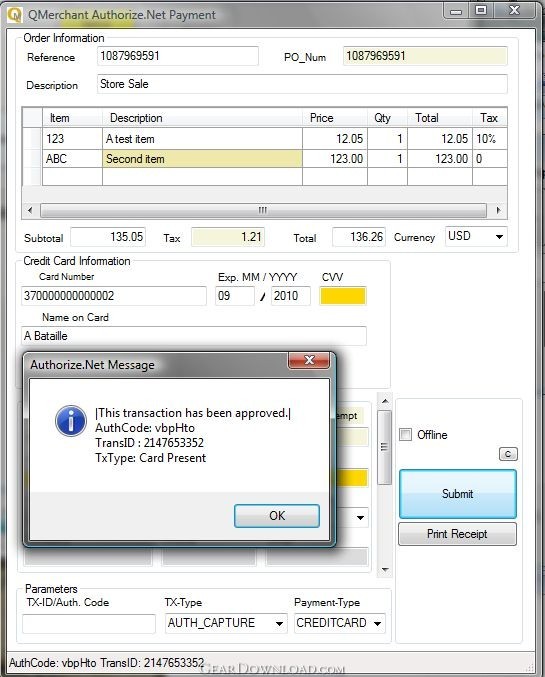Click the Print Receipt button

click(457, 534)
